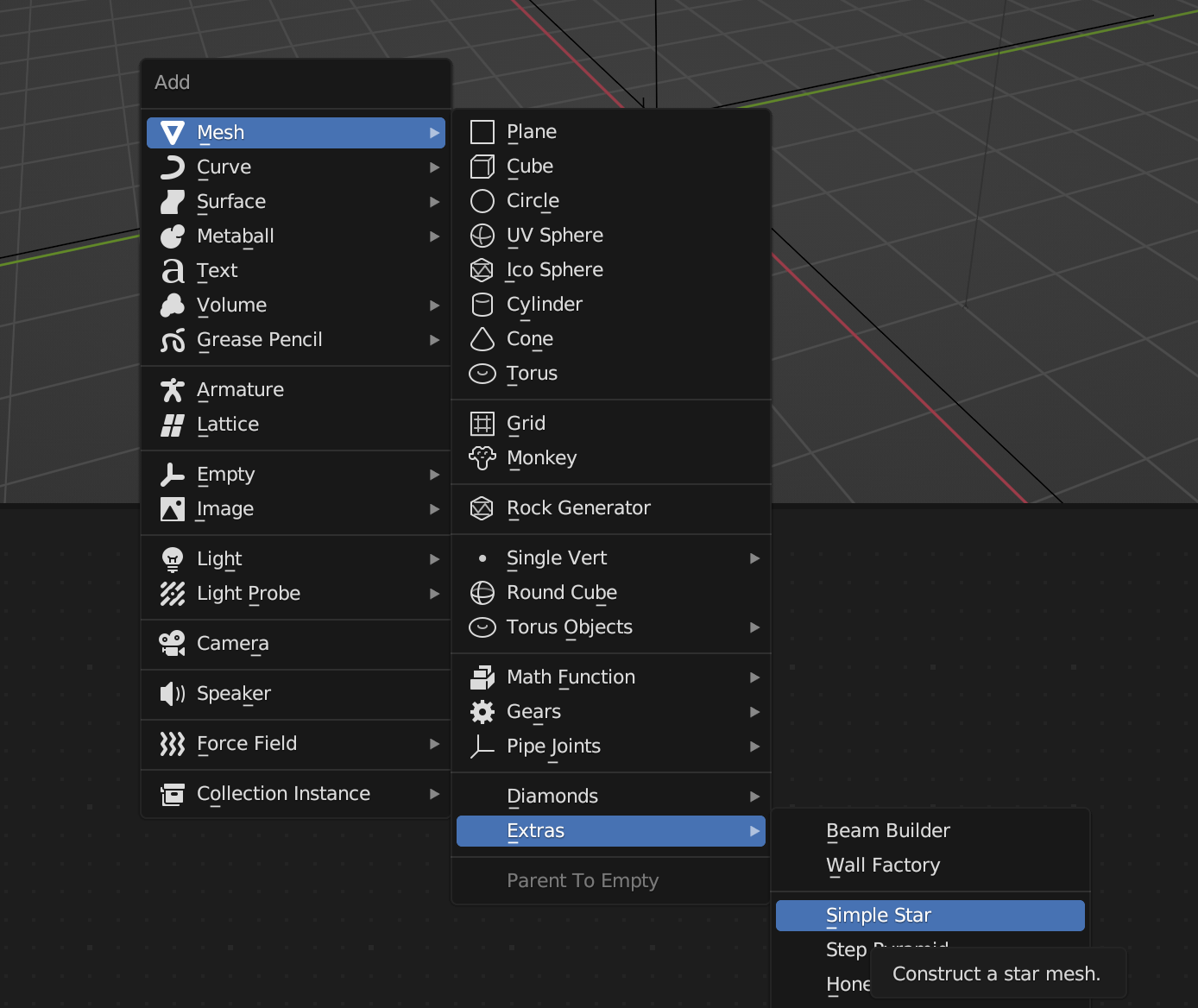1198x1008 pixels.
Task: Open the Light submenu
Action: click(296, 559)
